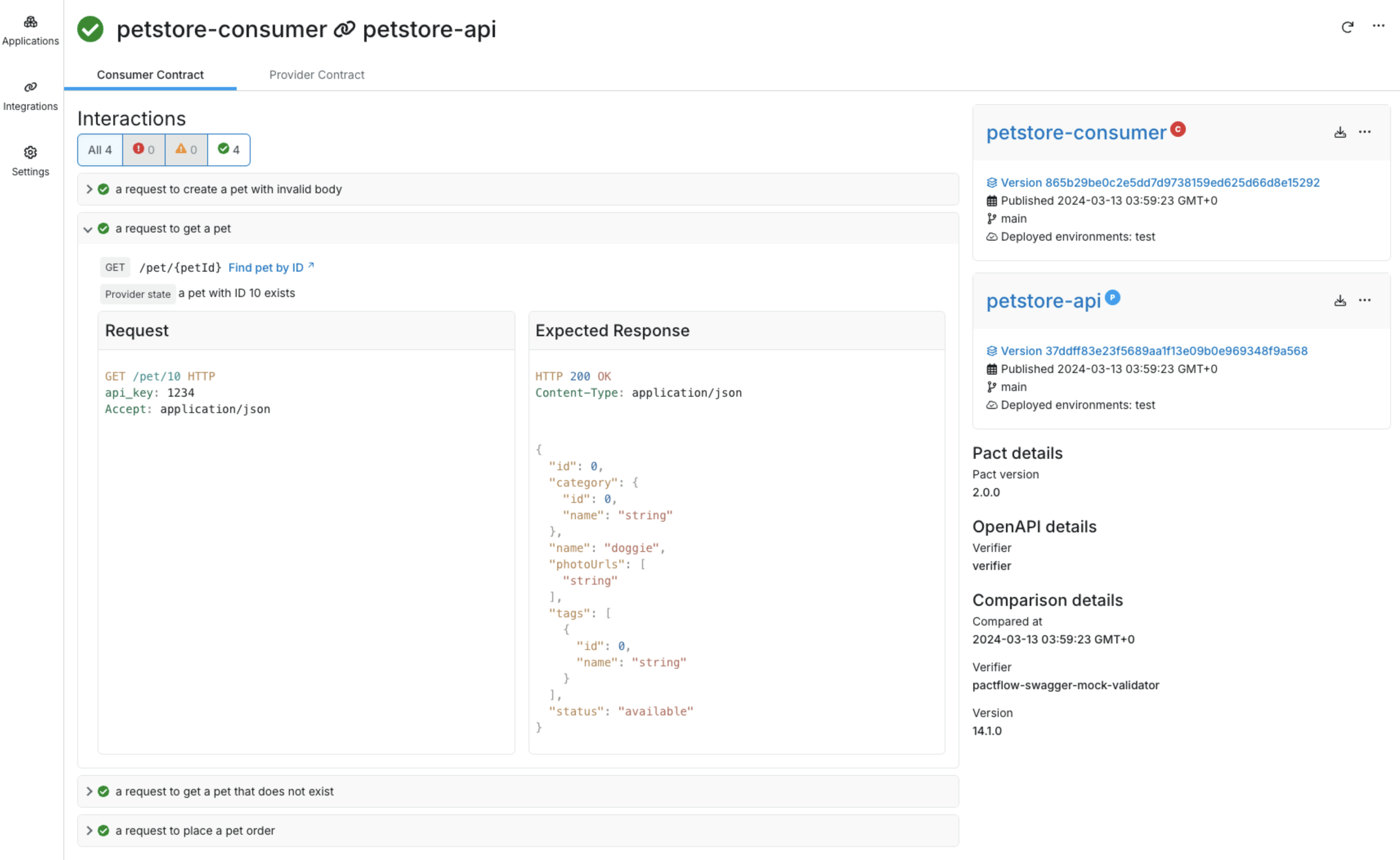1400x860 pixels.
Task: Open the 'Find pet by ID' link
Action: click(x=266, y=268)
